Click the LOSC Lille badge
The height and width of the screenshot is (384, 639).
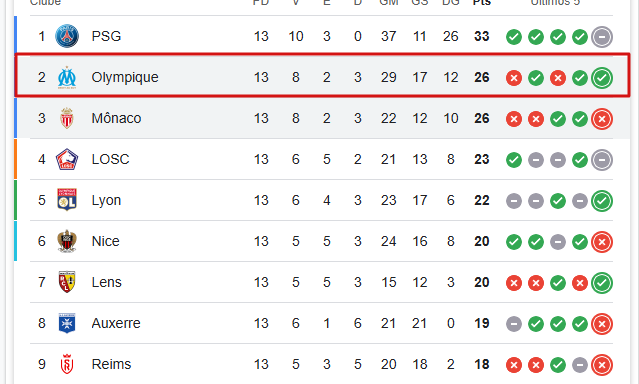click(67, 159)
